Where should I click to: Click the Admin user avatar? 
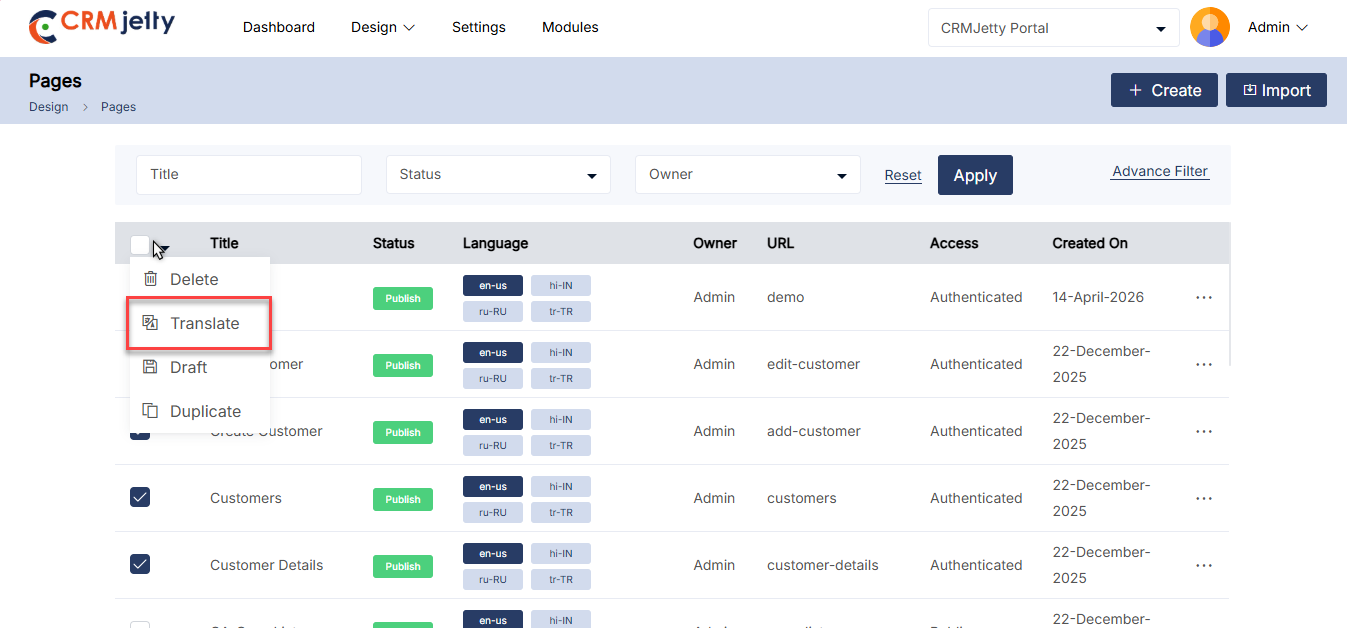tap(1210, 28)
